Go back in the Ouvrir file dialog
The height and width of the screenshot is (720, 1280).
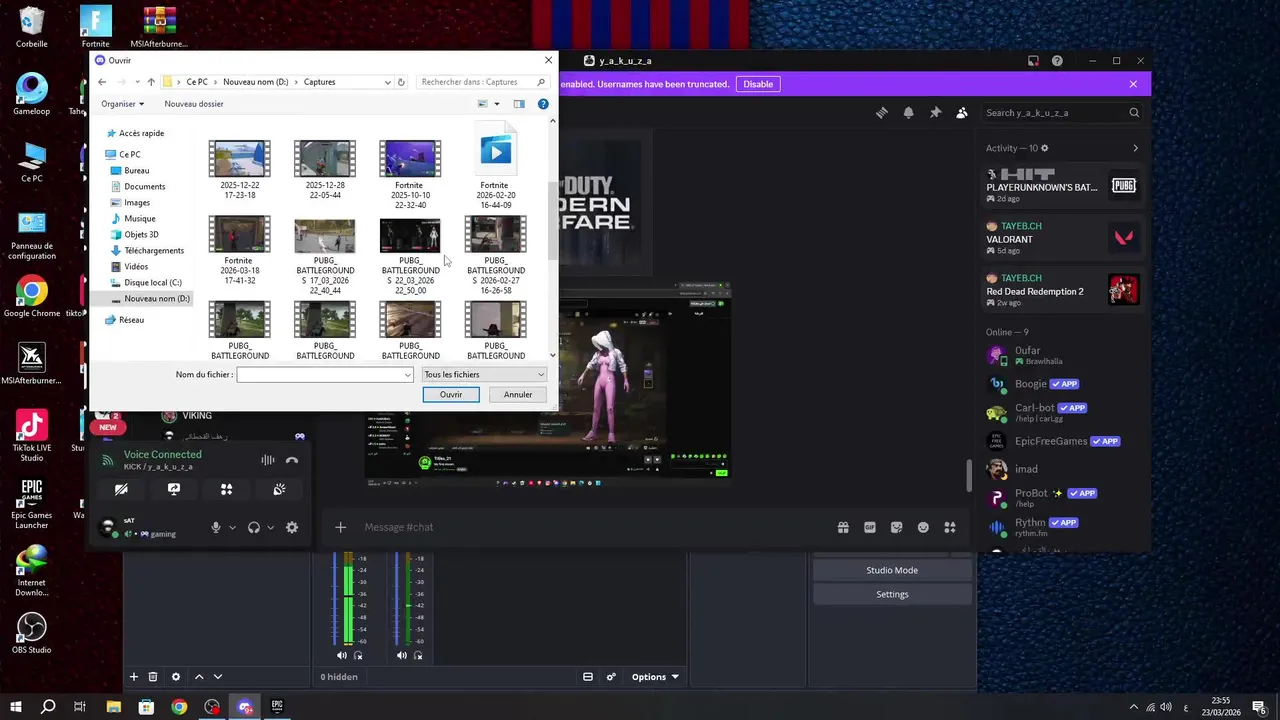pos(102,82)
